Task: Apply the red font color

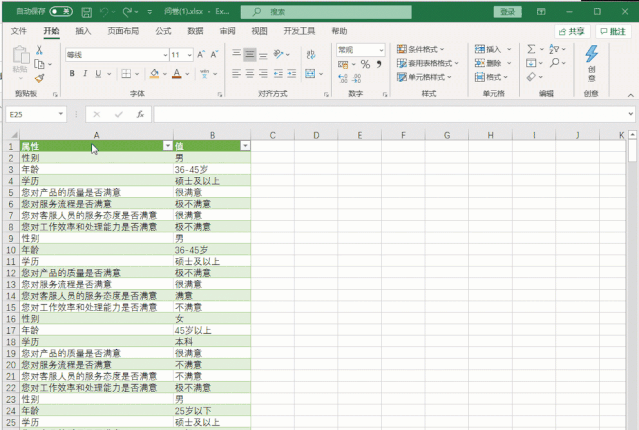Action: [176, 73]
